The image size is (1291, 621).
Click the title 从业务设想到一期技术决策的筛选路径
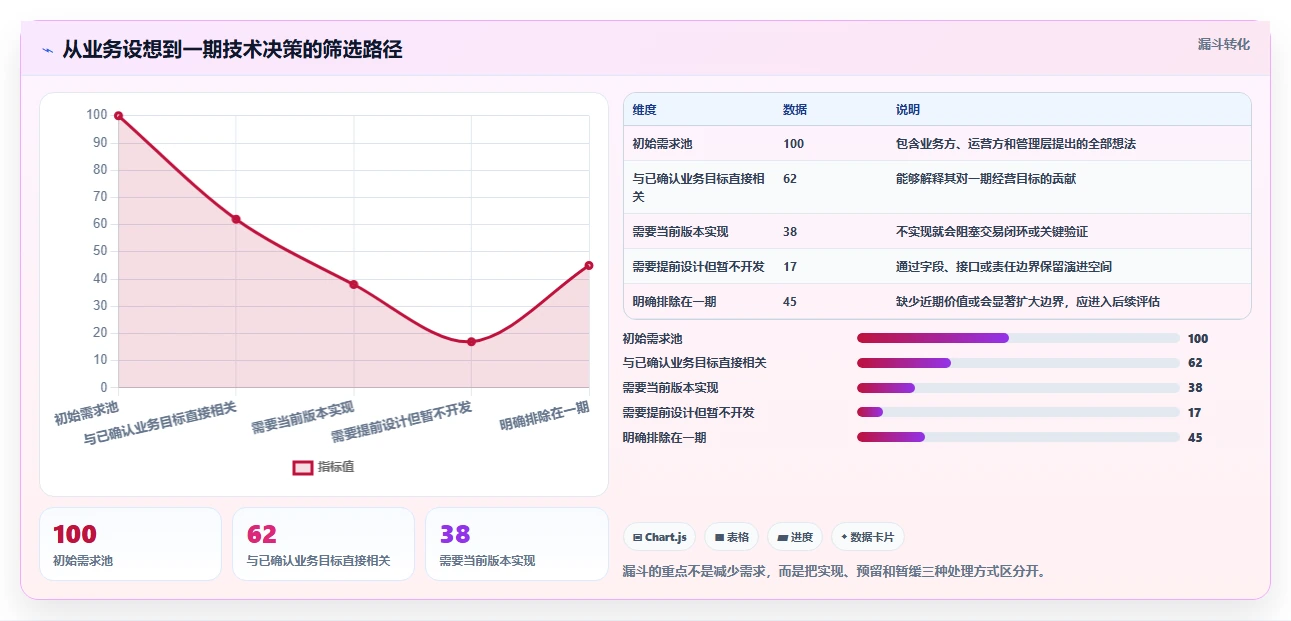point(232,49)
